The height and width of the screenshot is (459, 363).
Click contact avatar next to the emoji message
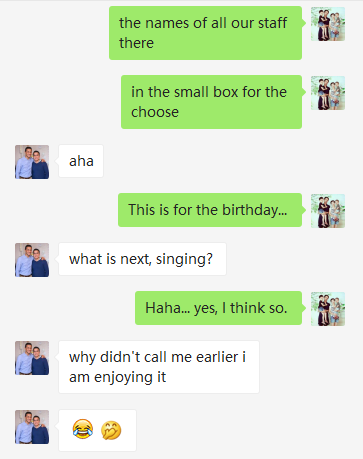click(x=32, y=427)
